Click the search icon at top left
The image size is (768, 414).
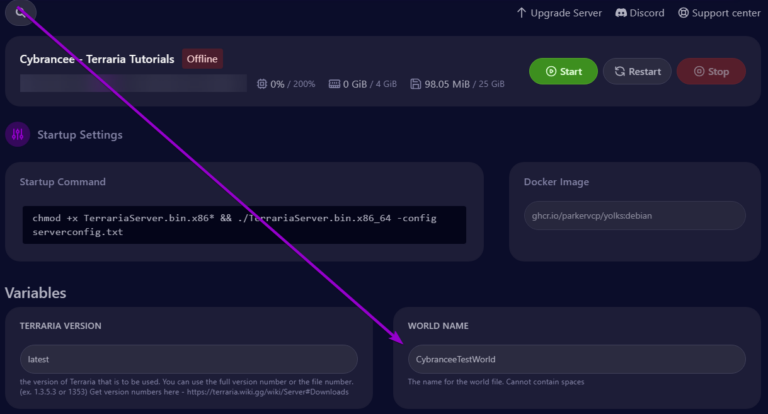point(20,12)
